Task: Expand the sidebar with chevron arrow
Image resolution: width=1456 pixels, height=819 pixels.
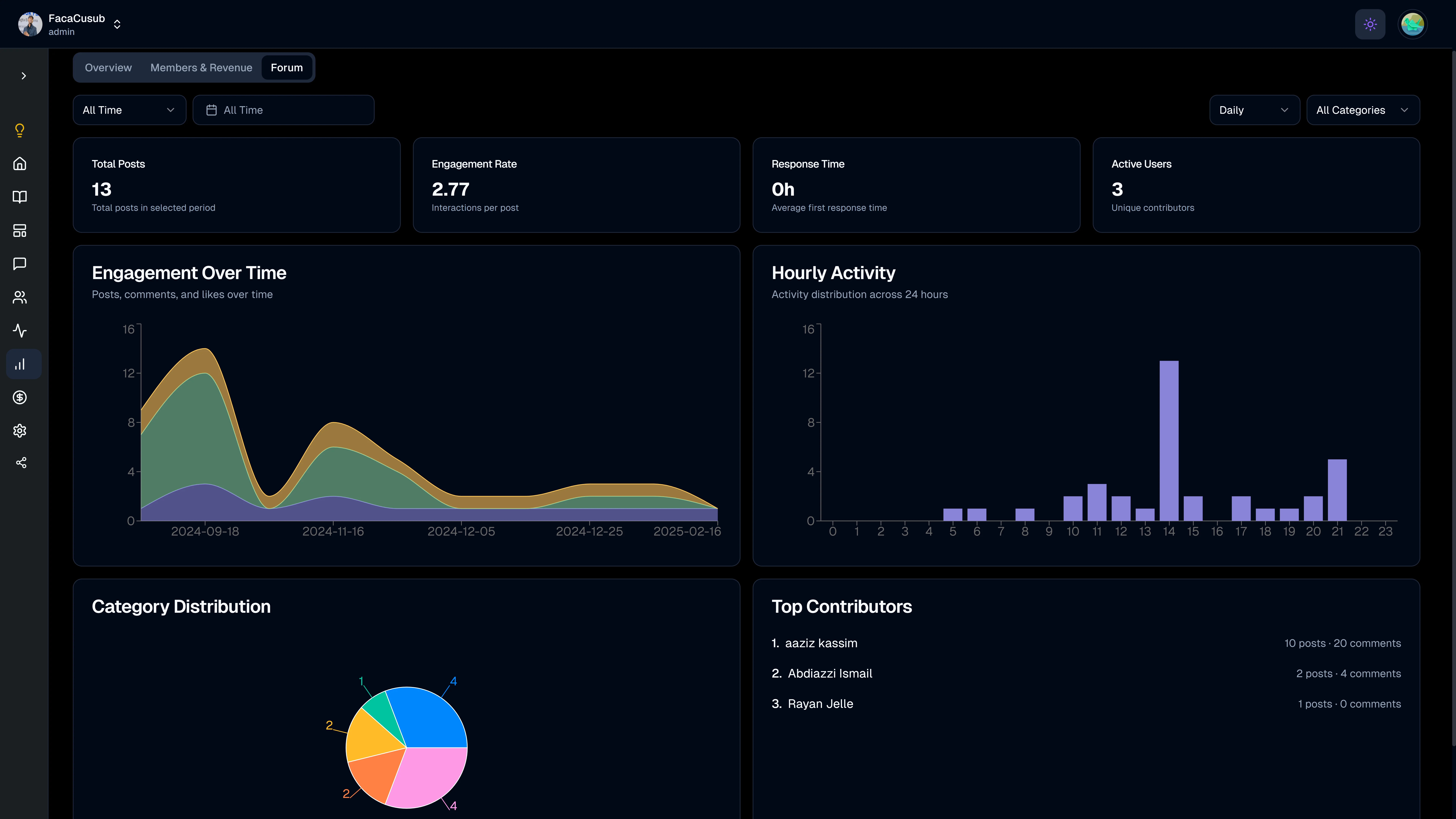Action: (24, 76)
